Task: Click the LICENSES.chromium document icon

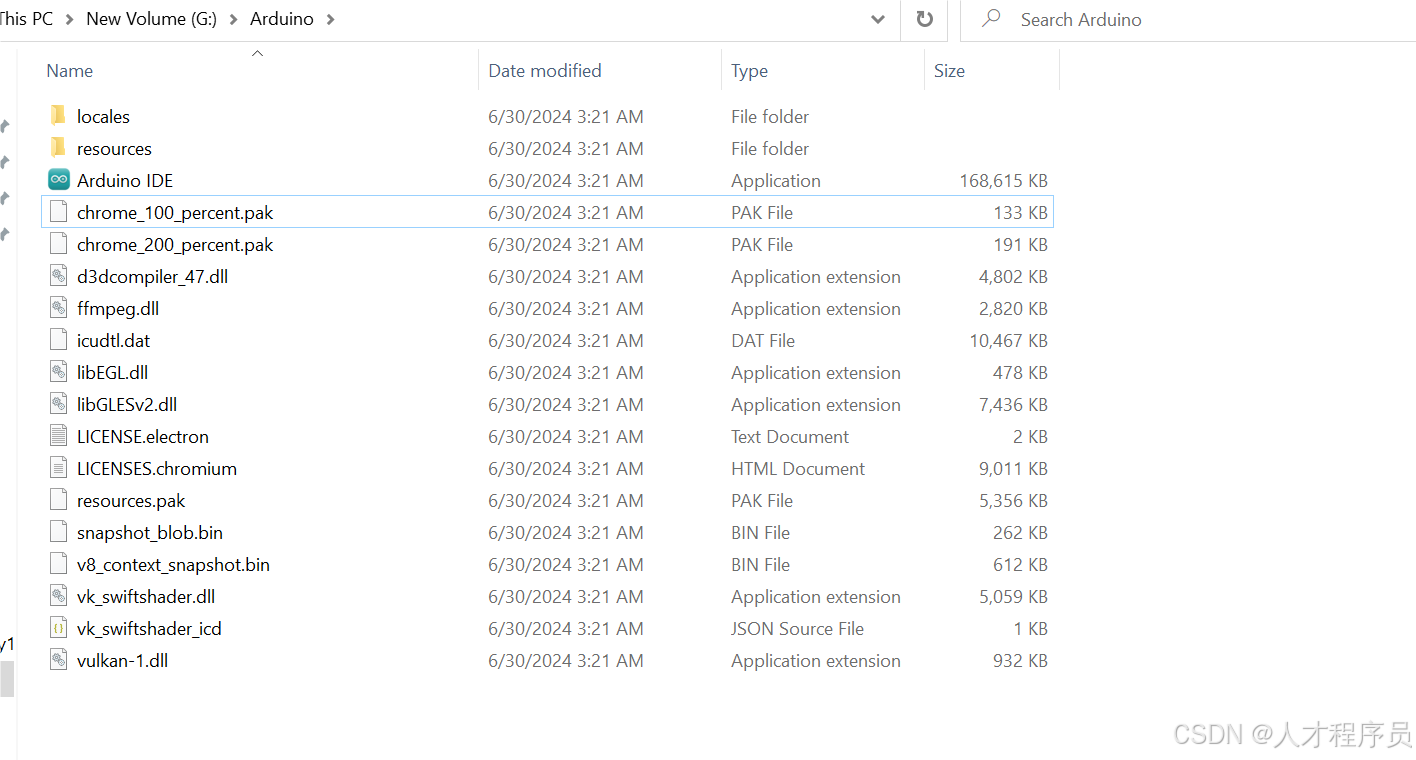Action: click(59, 468)
